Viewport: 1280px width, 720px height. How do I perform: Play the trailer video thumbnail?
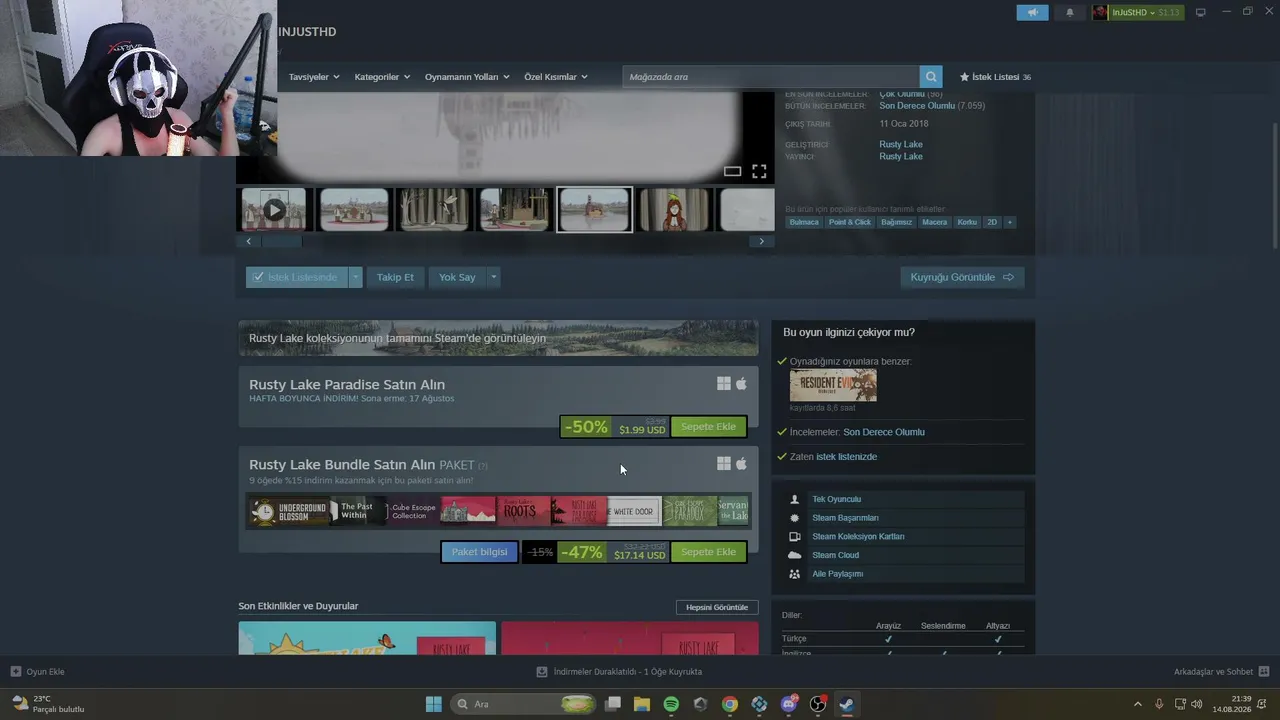273,210
